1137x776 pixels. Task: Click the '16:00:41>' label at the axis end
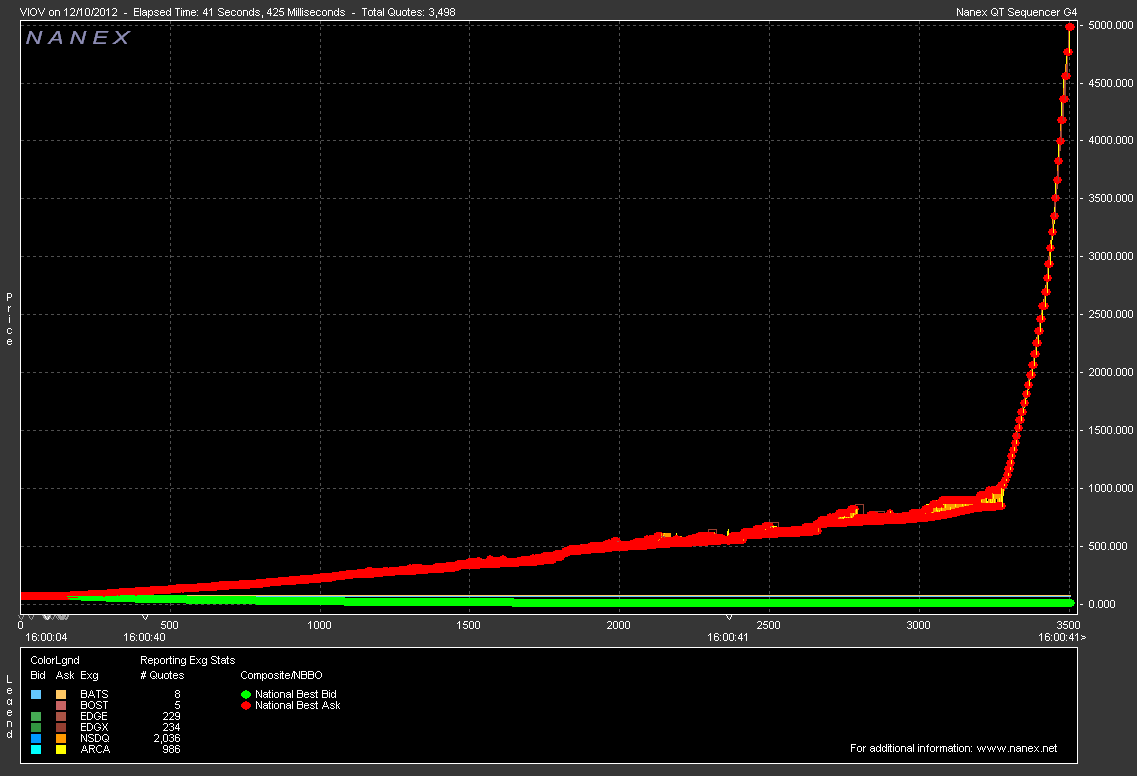point(1062,637)
